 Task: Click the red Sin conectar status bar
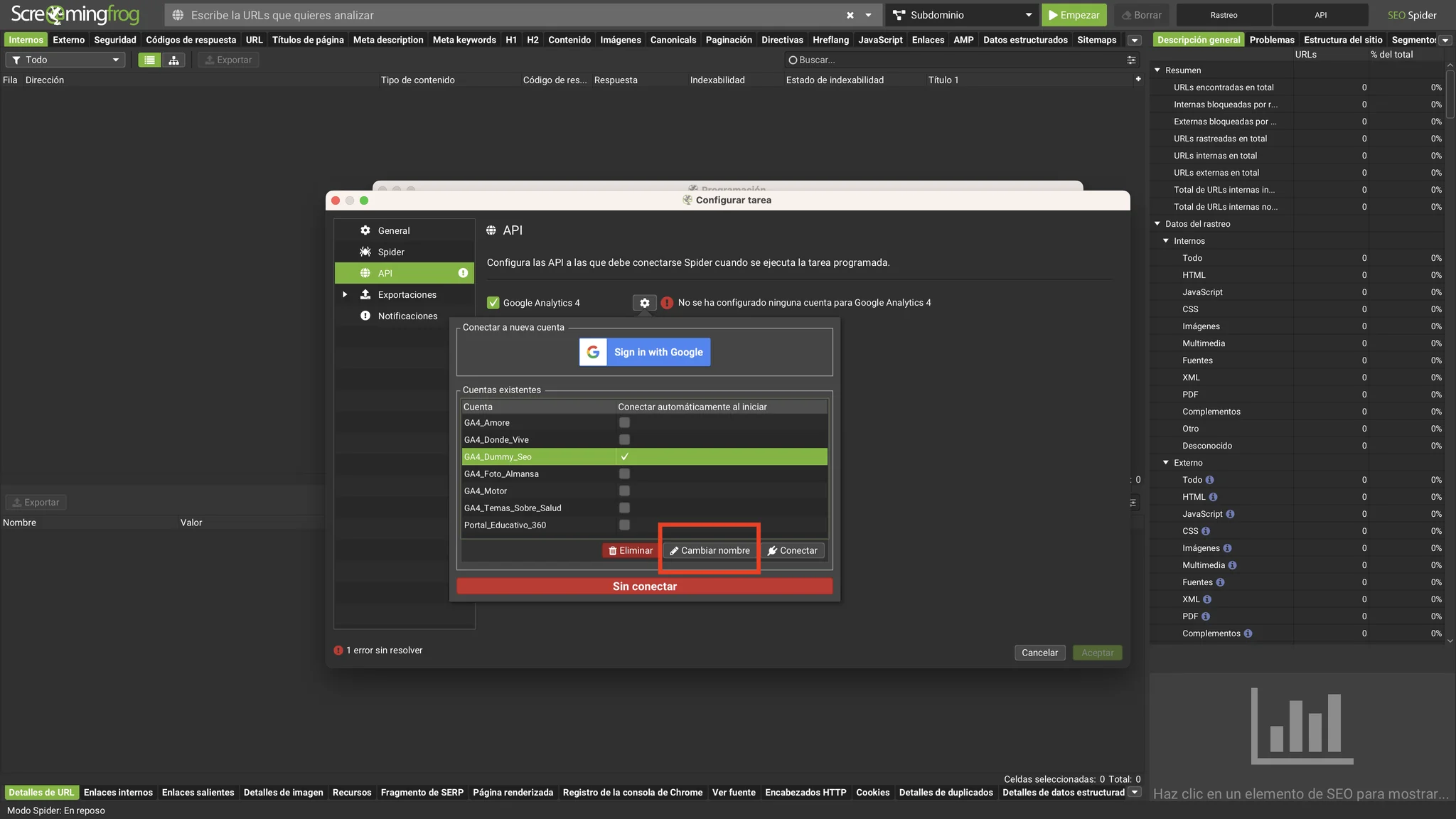pos(644,587)
